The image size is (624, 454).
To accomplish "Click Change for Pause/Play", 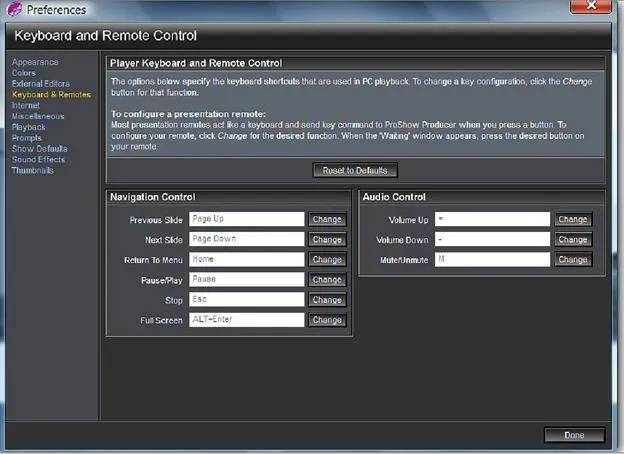I will [327, 280].
